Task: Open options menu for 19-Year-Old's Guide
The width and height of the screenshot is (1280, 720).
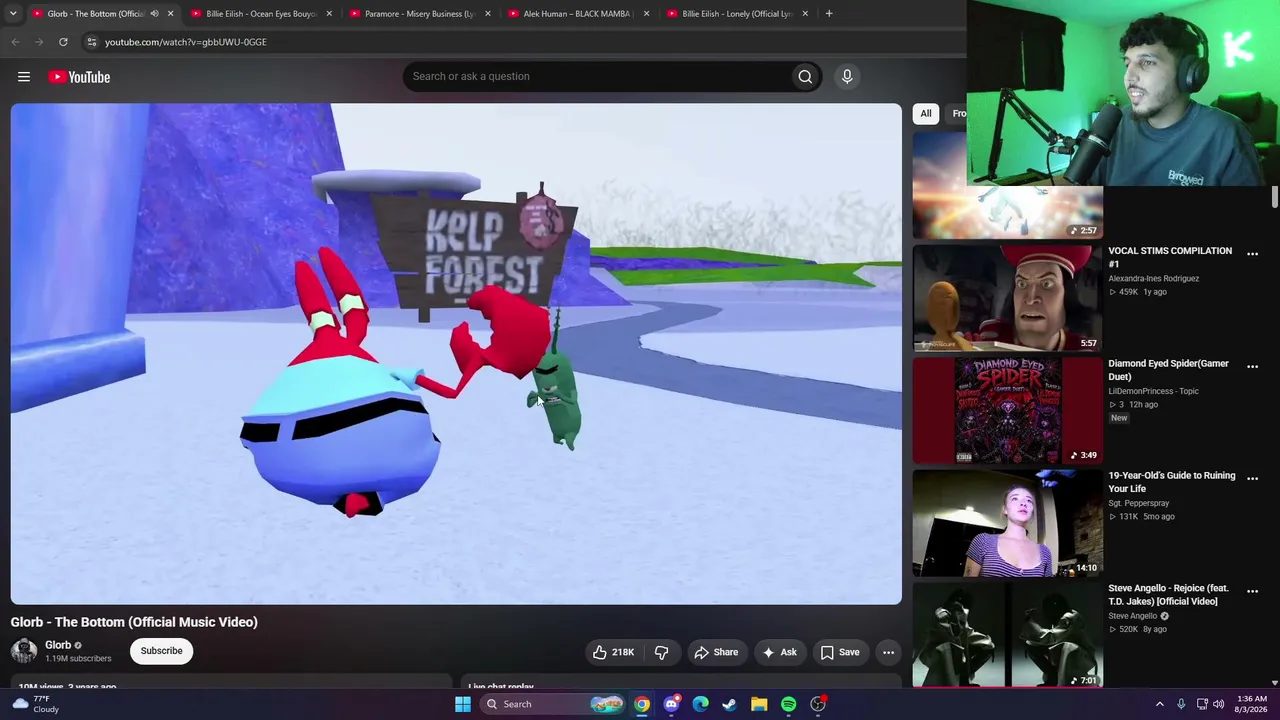Action: click(1252, 479)
